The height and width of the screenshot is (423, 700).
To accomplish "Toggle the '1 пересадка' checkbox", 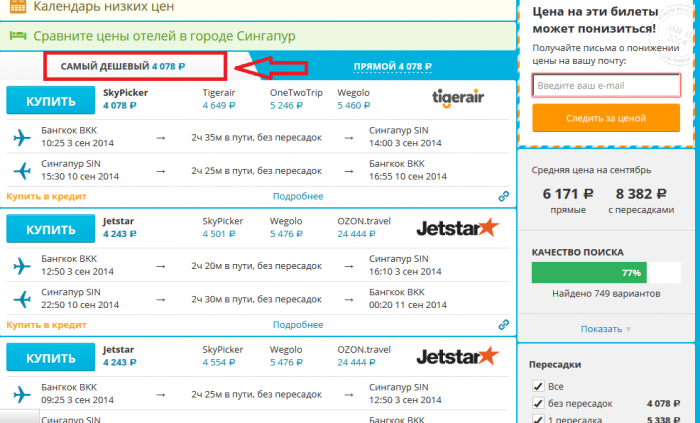I will [539, 419].
